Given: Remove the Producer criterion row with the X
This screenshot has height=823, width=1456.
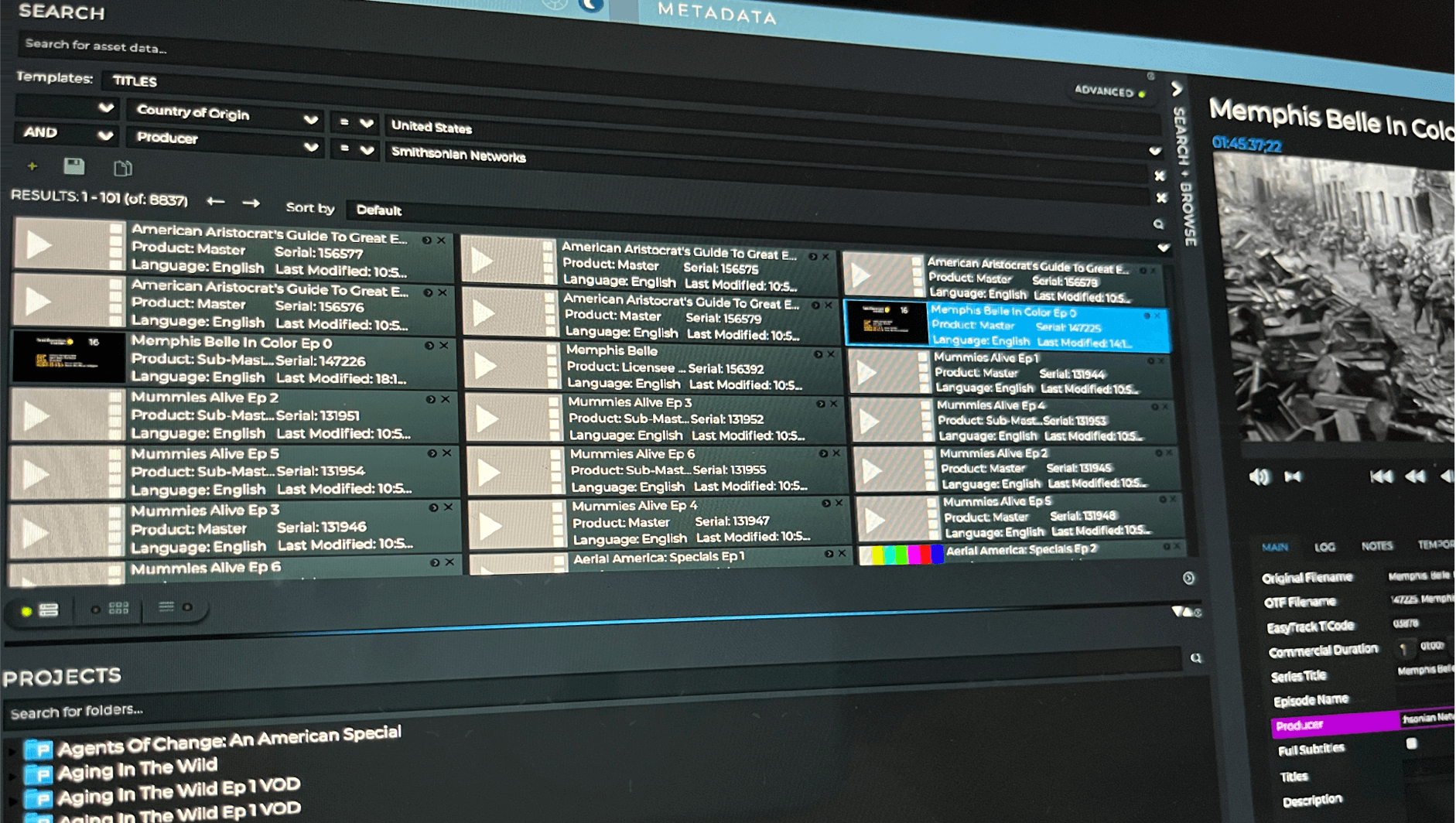Looking at the screenshot, I should [x=1161, y=198].
